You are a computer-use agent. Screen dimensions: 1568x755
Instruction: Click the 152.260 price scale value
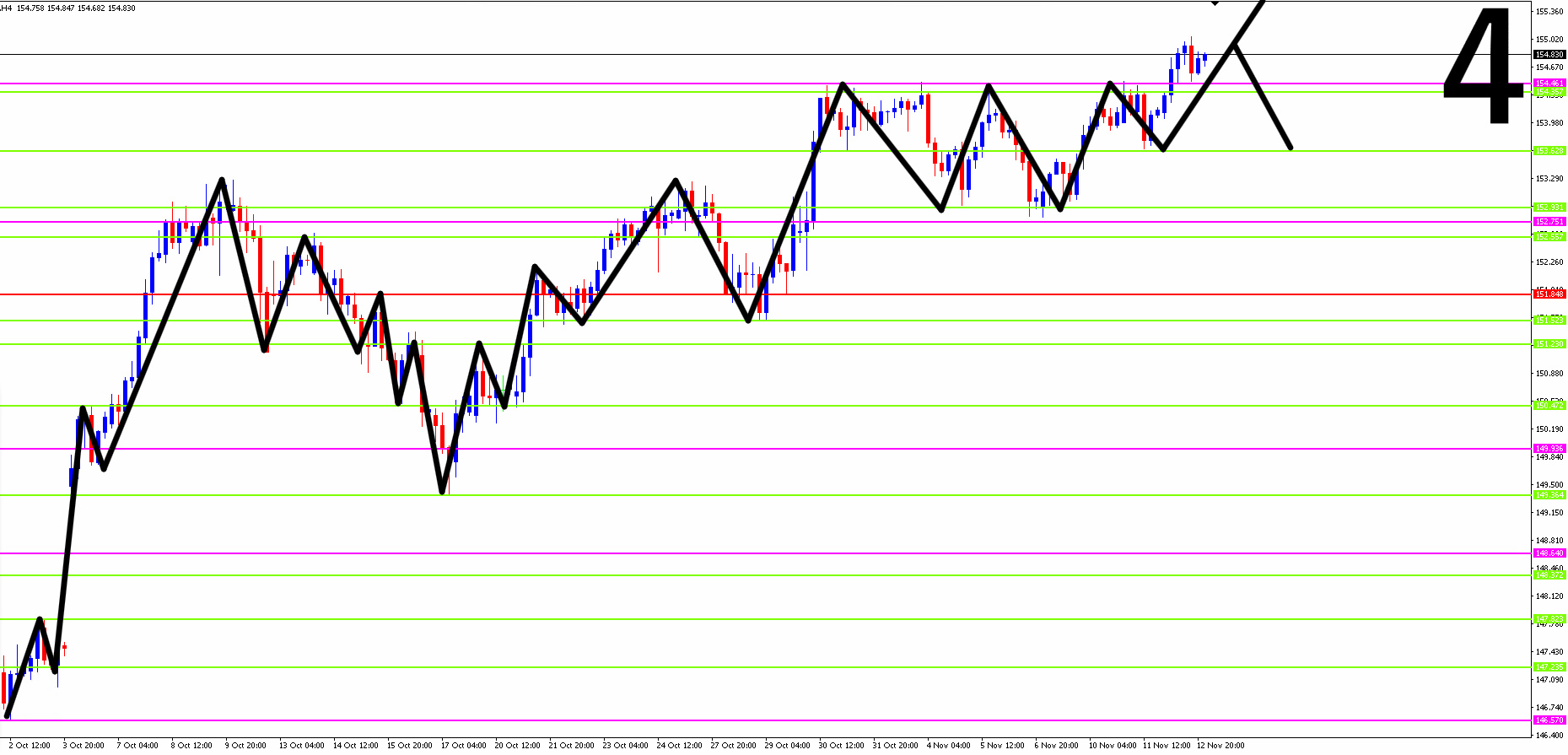1550,262
